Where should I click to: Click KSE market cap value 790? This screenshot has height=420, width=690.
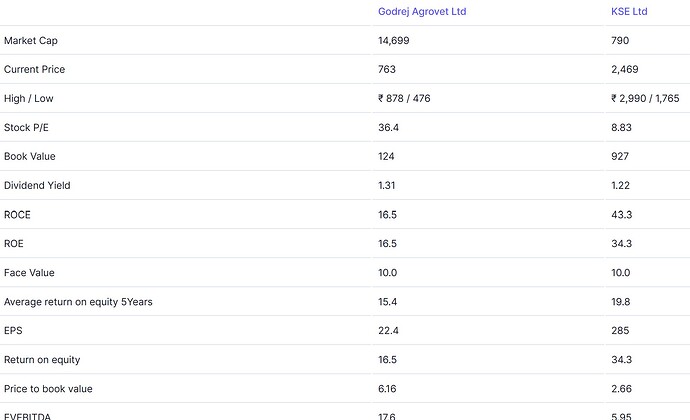(x=620, y=41)
